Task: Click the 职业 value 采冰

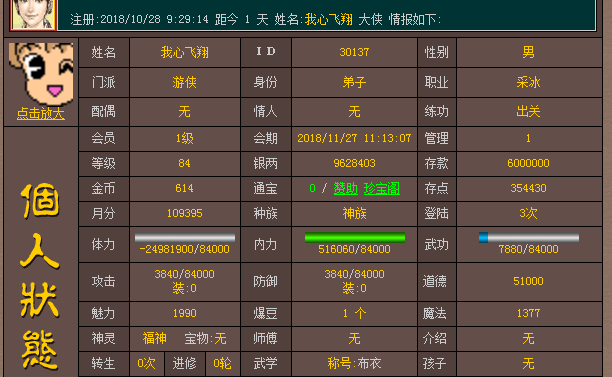Action: click(528, 82)
